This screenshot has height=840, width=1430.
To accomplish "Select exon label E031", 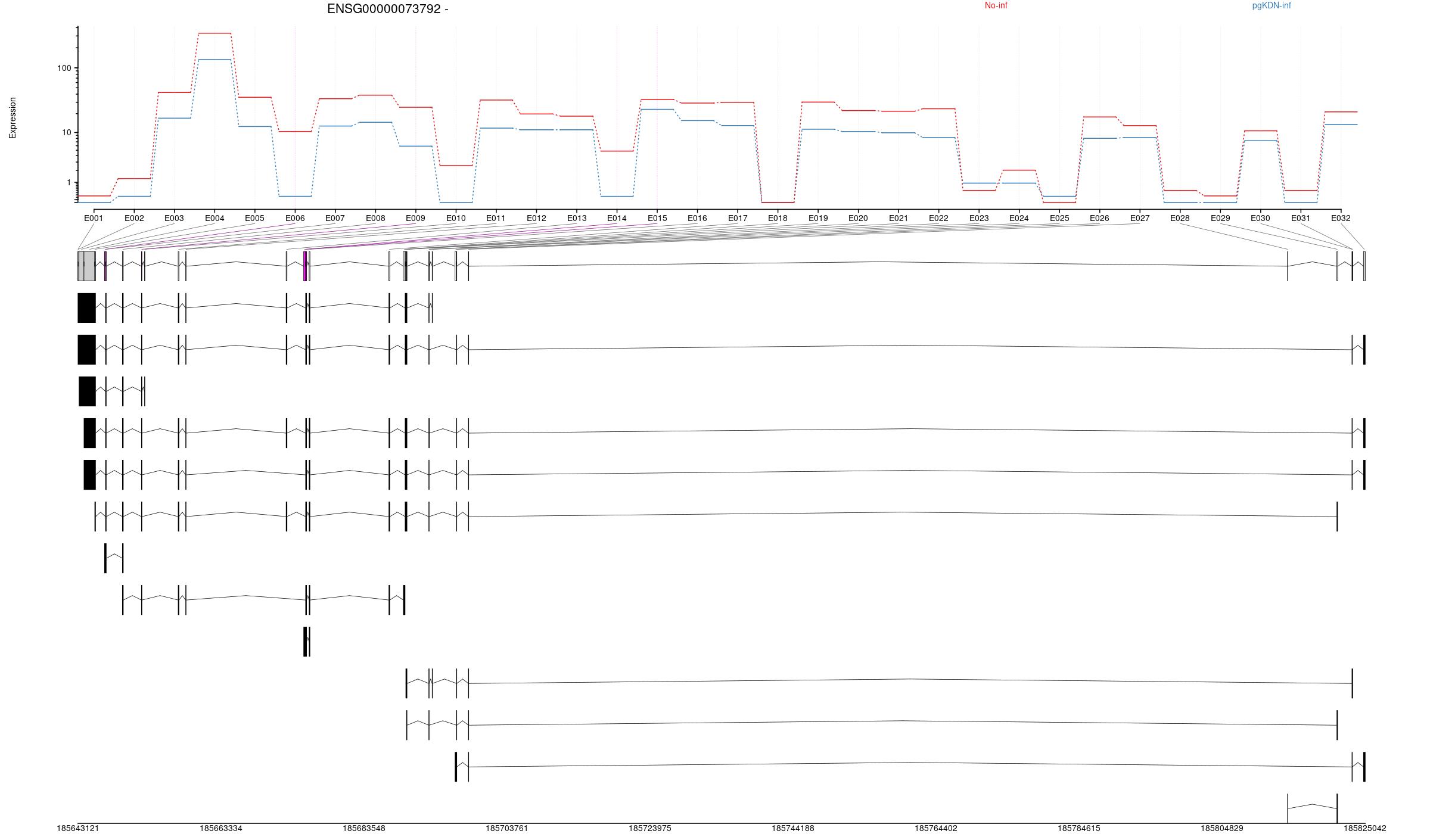I will click(1301, 218).
